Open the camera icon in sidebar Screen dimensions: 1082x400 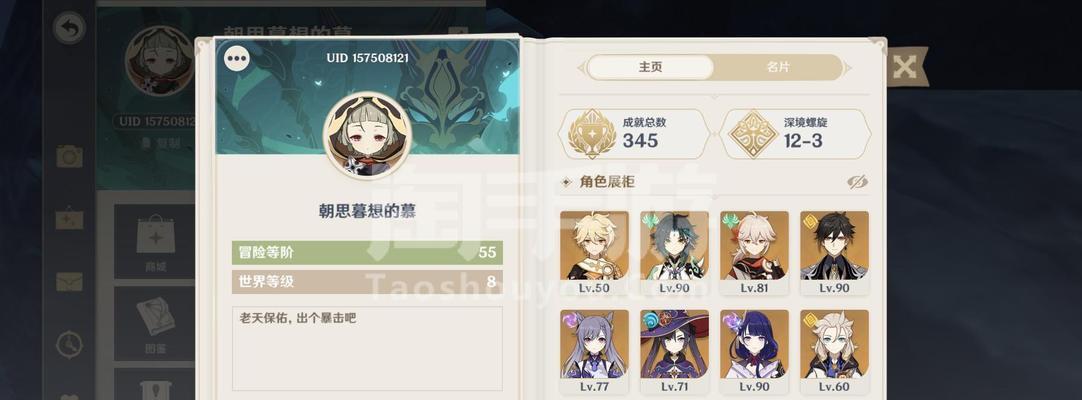(69, 157)
